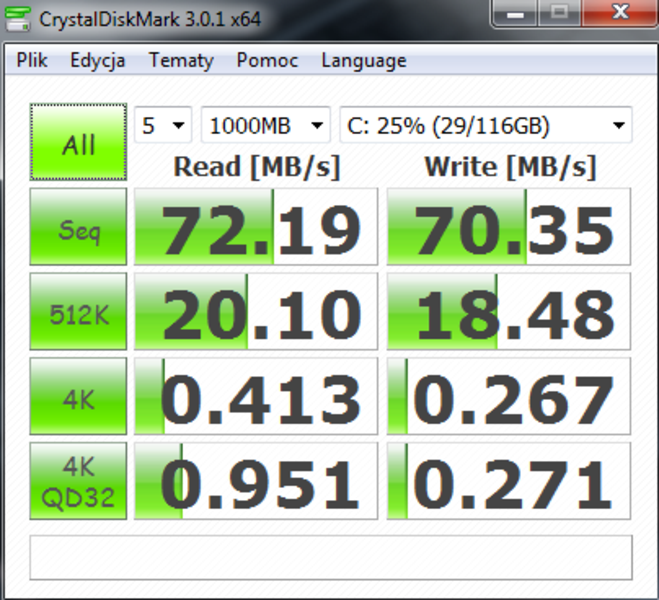Image resolution: width=659 pixels, height=600 pixels.
Task: Open the drive selector showing C: 25%
Action: coord(485,125)
